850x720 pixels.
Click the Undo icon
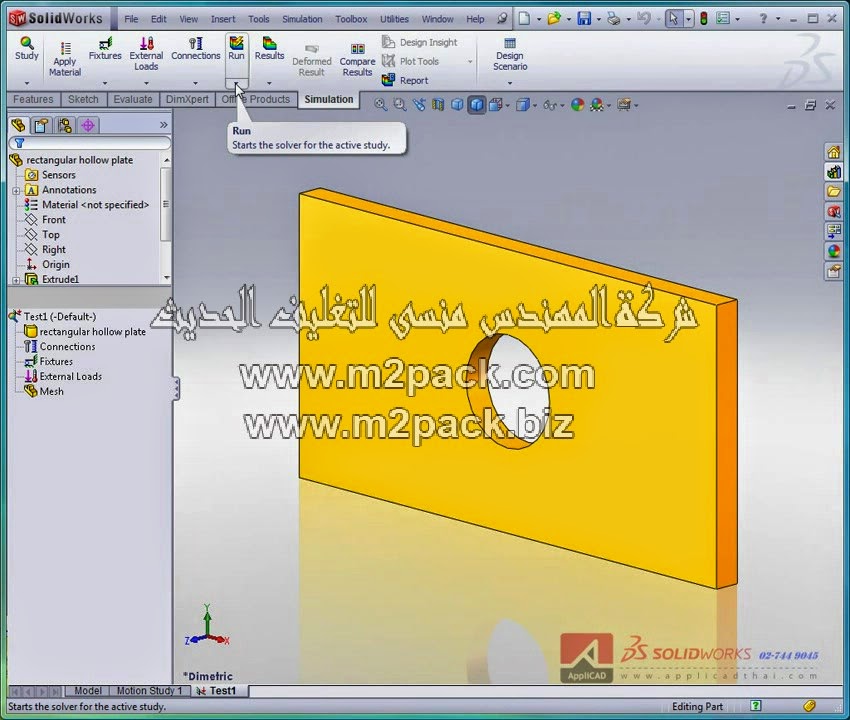coord(643,19)
